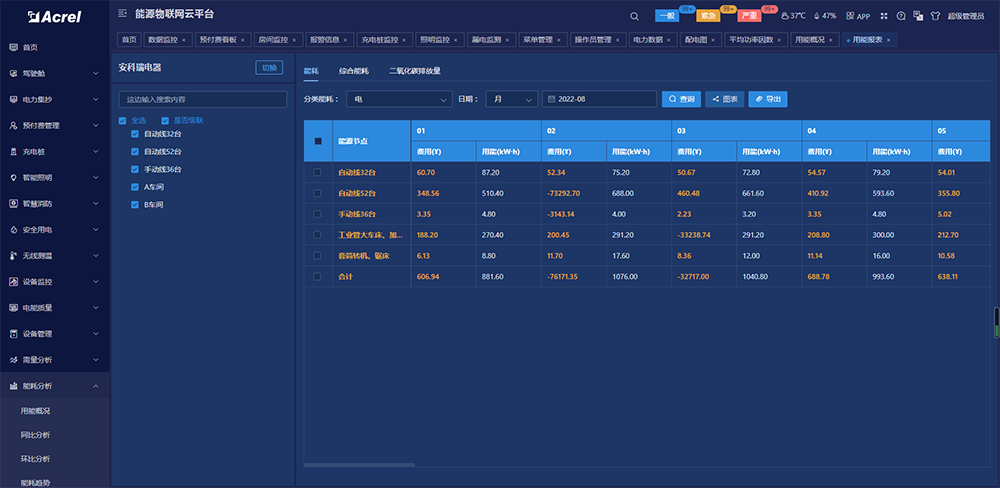Click the 导出 export button
This screenshot has height=489, width=1000.
click(x=768, y=99)
